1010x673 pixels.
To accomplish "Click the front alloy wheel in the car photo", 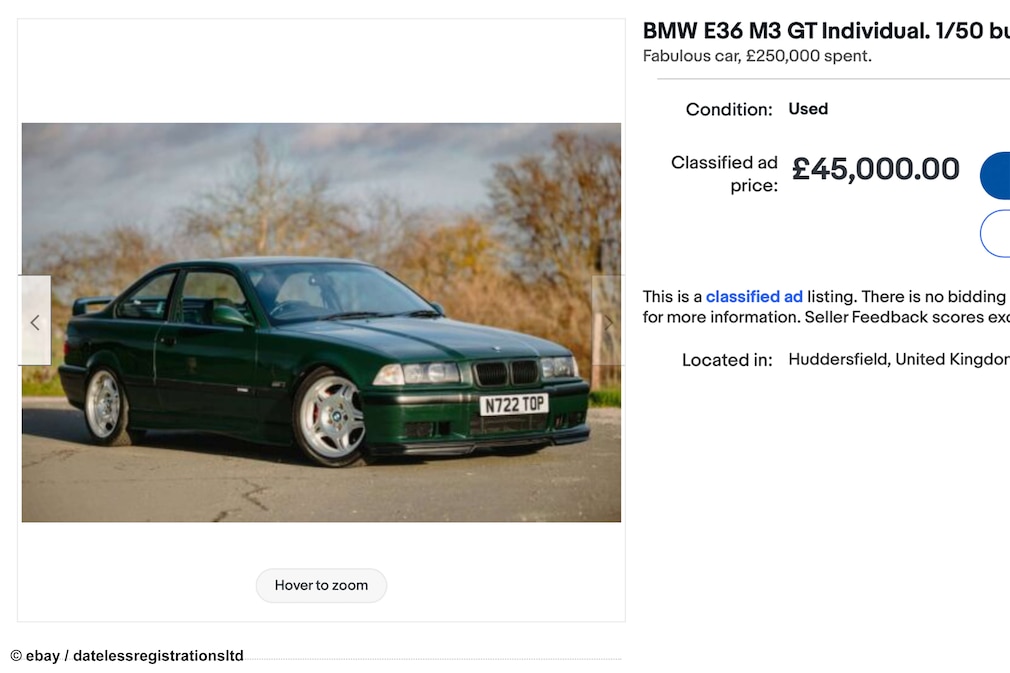I will point(331,417).
